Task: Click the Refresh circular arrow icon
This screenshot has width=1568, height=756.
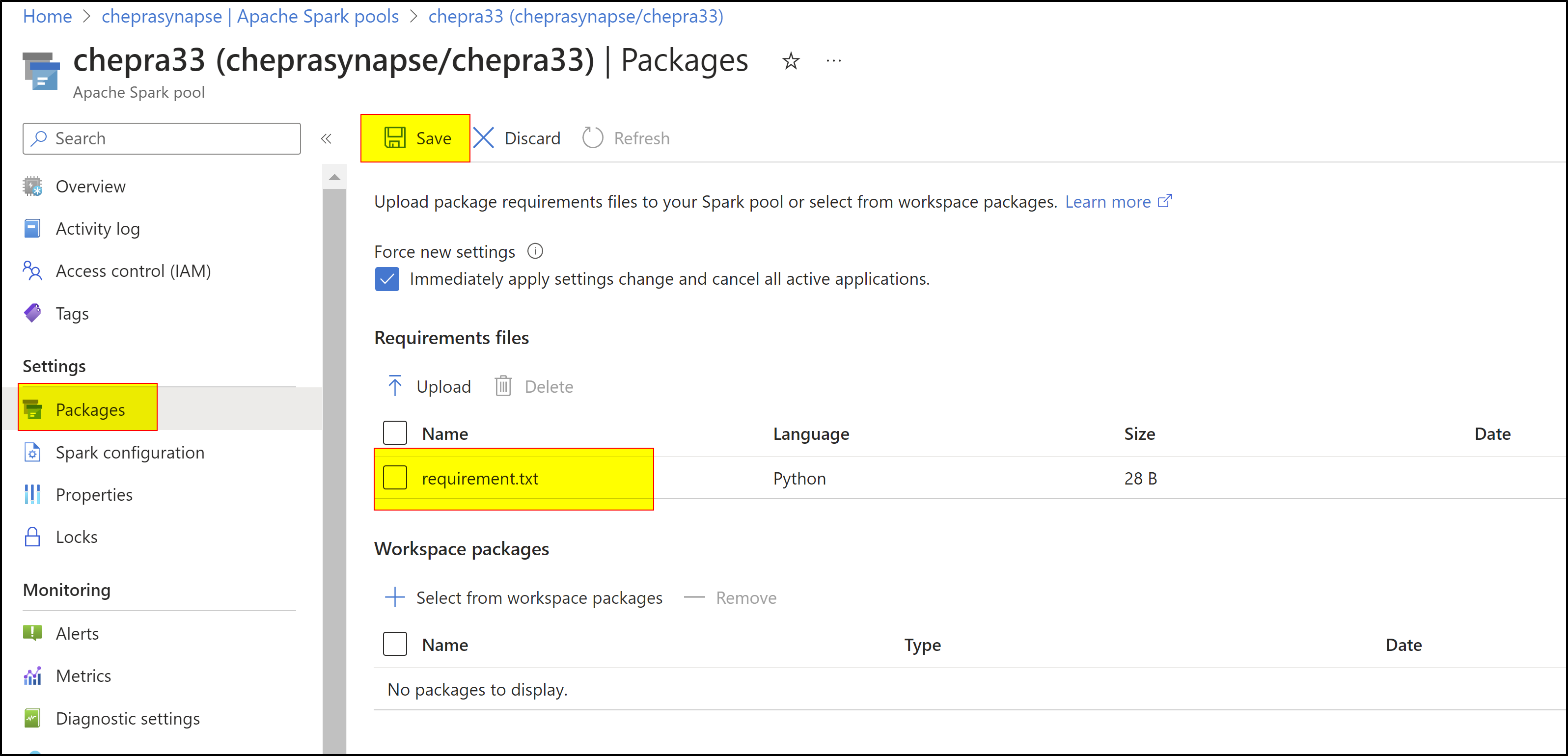Action: (x=592, y=137)
